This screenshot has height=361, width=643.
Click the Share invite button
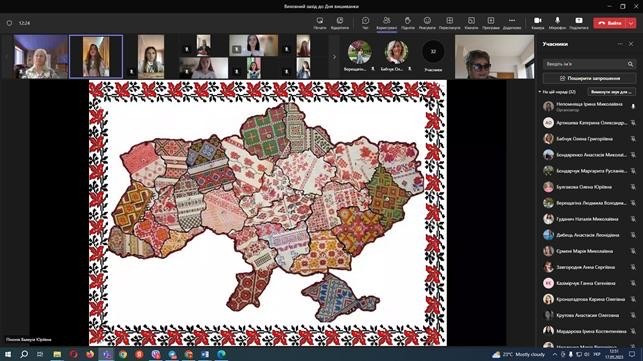point(589,78)
